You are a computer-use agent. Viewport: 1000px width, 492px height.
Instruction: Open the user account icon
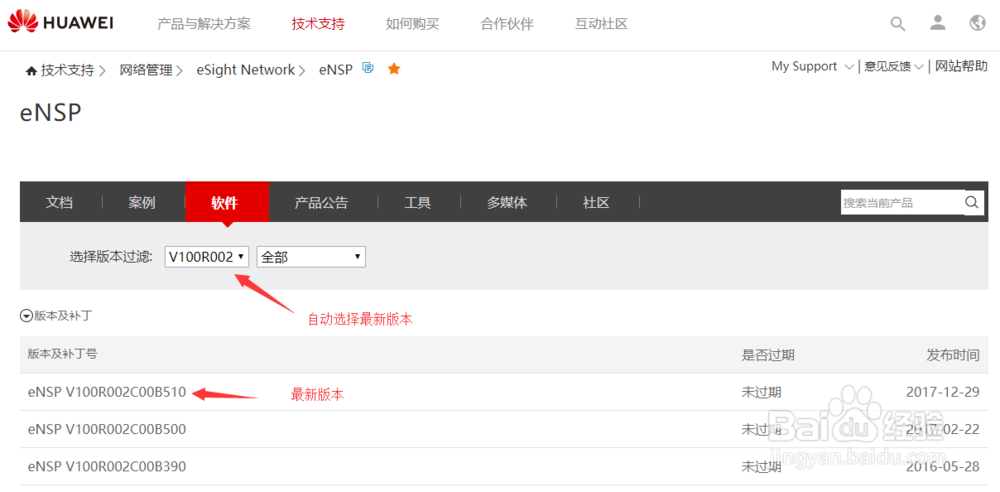pyautogui.click(x=938, y=24)
